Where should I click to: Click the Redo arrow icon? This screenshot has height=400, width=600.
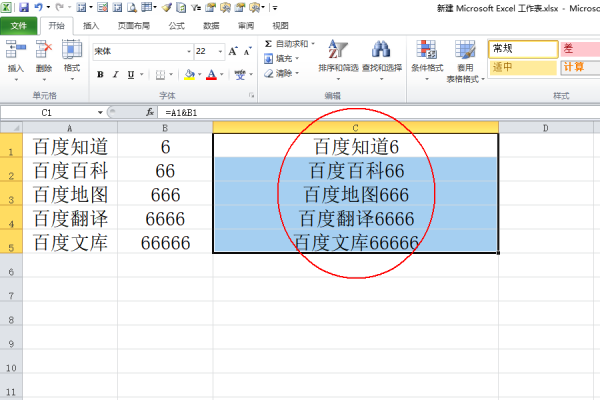(59, 7)
